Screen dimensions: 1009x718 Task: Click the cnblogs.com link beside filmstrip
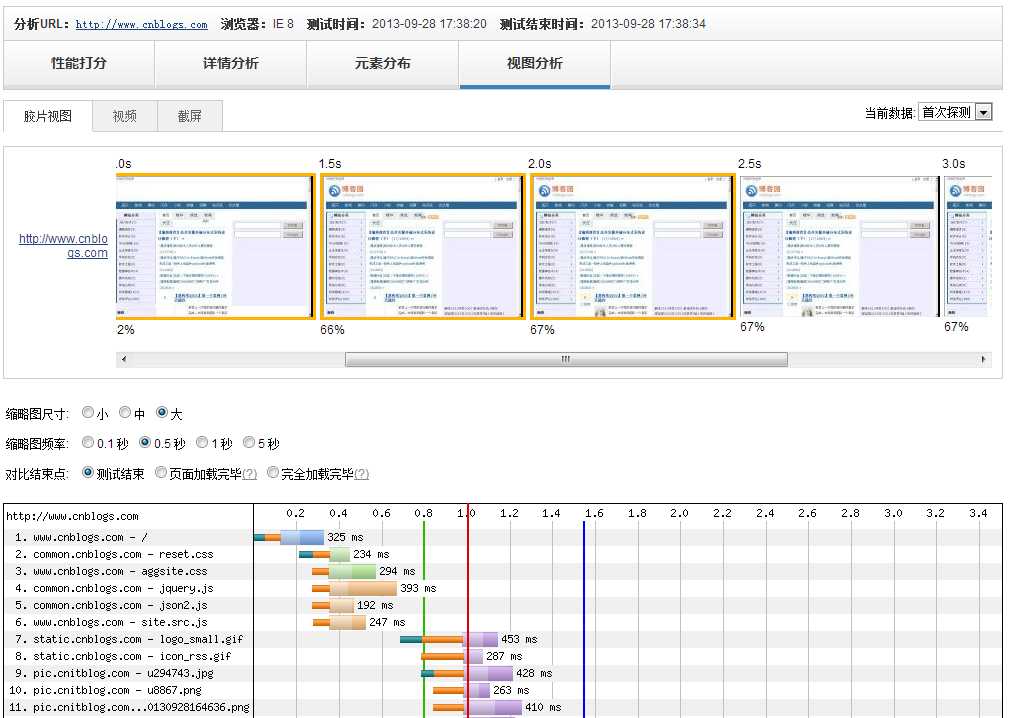(x=63, y=246)
